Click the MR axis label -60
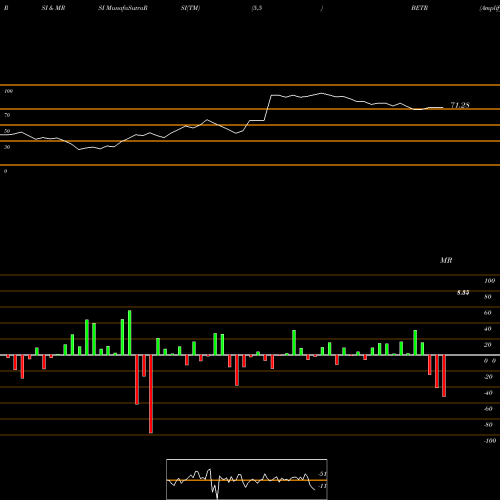Viewport: 500px width, 500px height. pyautogui.click(x=488, y=409)
